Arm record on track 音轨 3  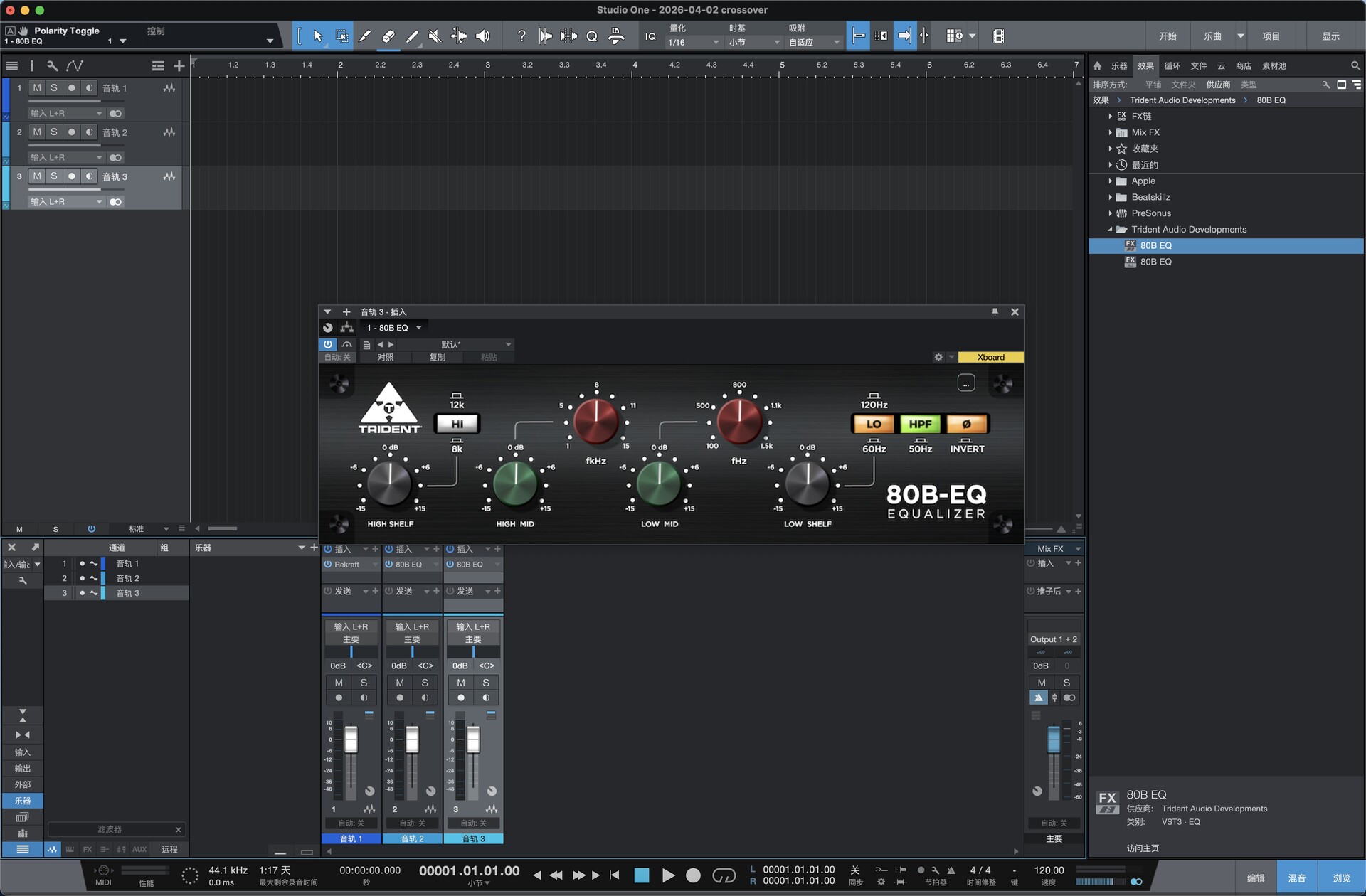[x=71, y=176]
